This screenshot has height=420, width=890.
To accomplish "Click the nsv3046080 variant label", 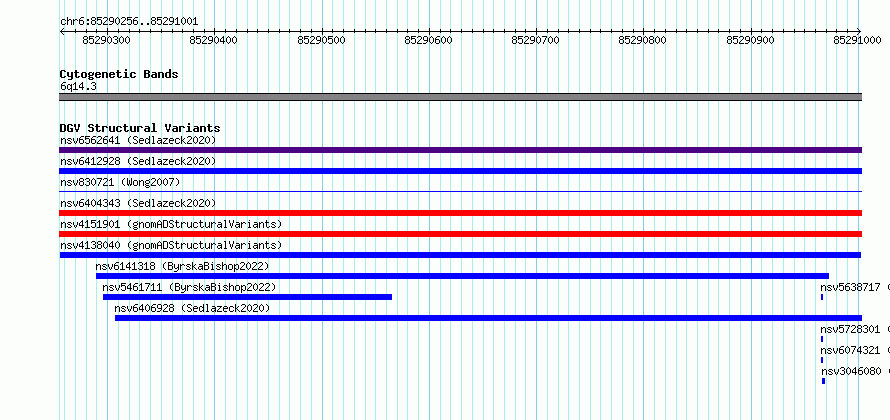I will coord(851,371).
